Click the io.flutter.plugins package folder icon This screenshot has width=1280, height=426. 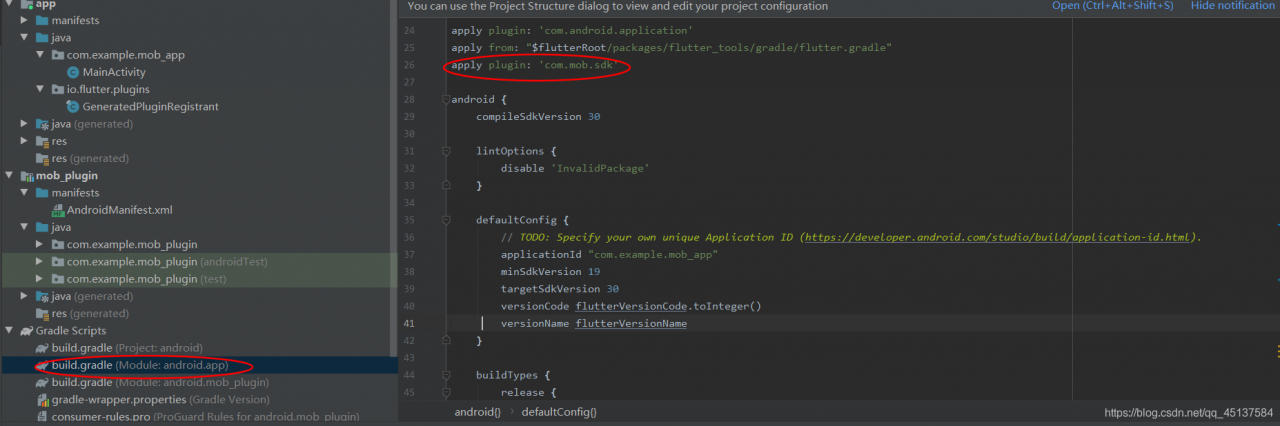point(57,89)
